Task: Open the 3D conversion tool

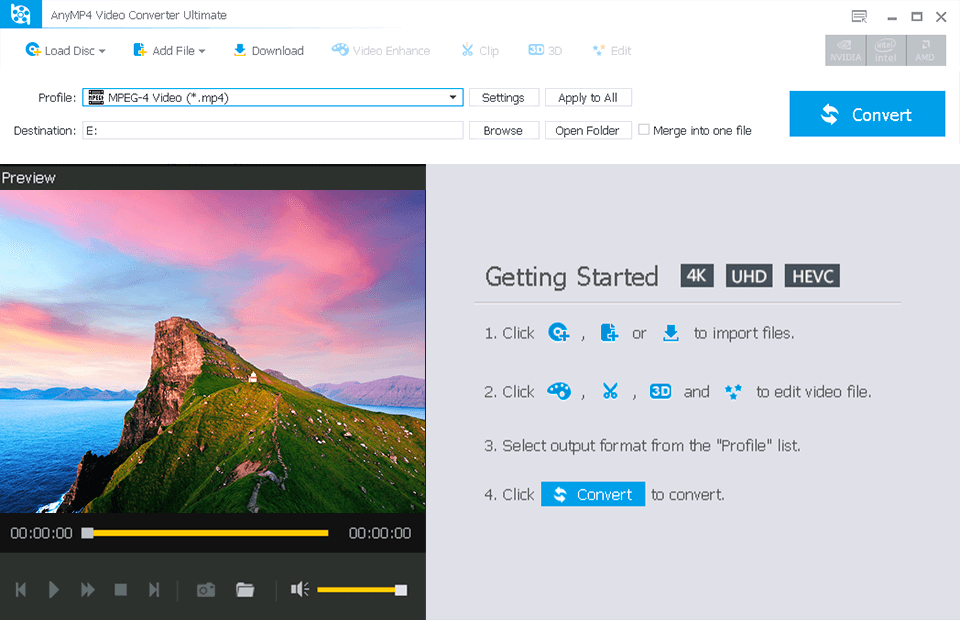Action: [544, 50]
